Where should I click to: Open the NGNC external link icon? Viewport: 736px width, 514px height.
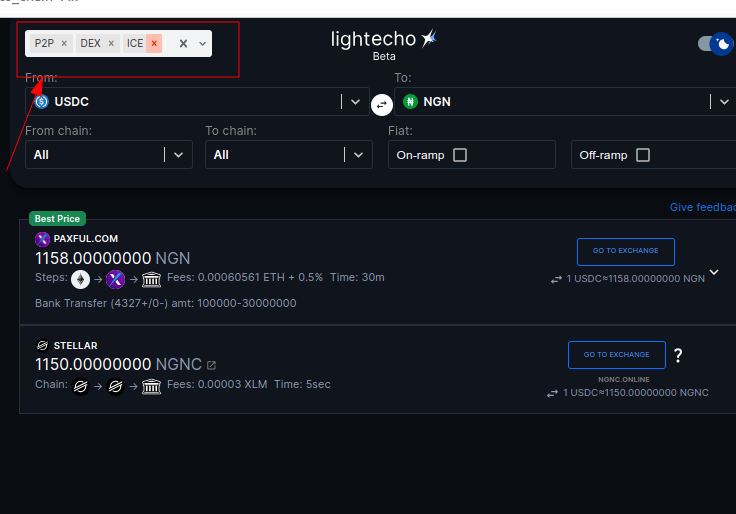[x=211, y=365]
